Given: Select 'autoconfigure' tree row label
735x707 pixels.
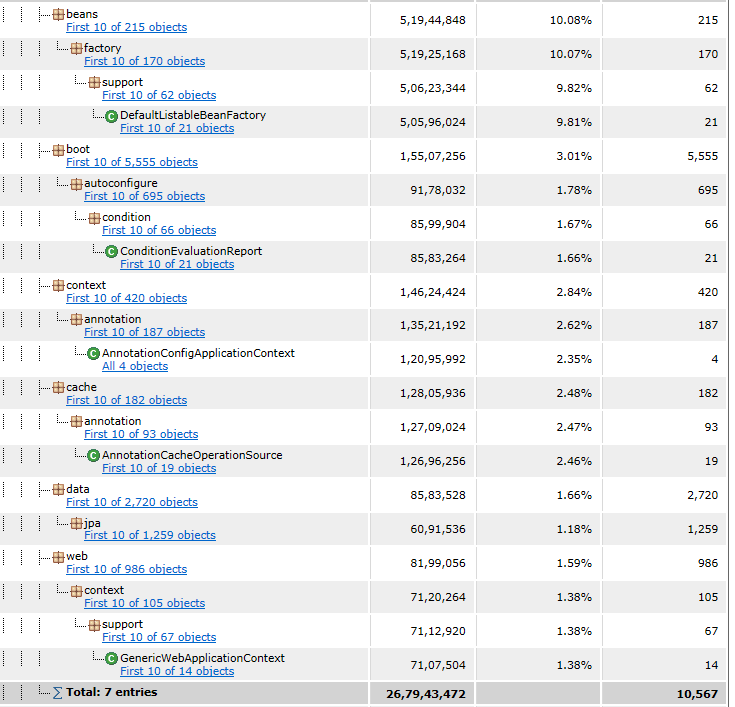Looking at the screenshot, I should 121,183.
